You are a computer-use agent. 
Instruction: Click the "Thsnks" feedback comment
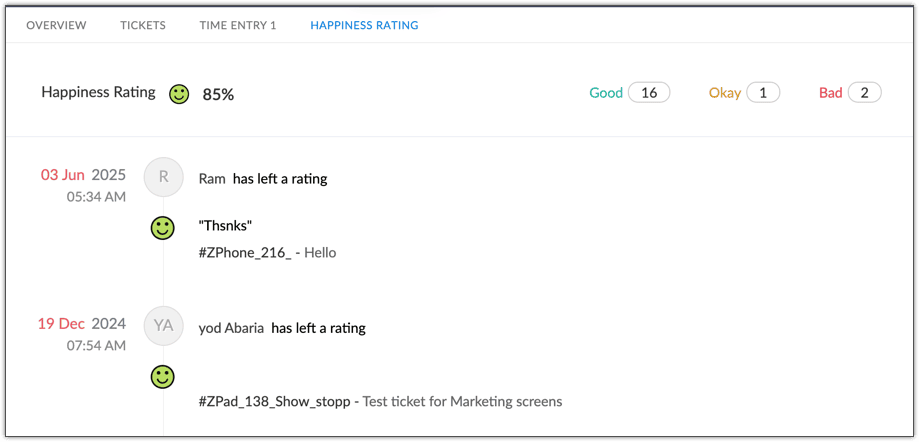click(x=225, y=226)
